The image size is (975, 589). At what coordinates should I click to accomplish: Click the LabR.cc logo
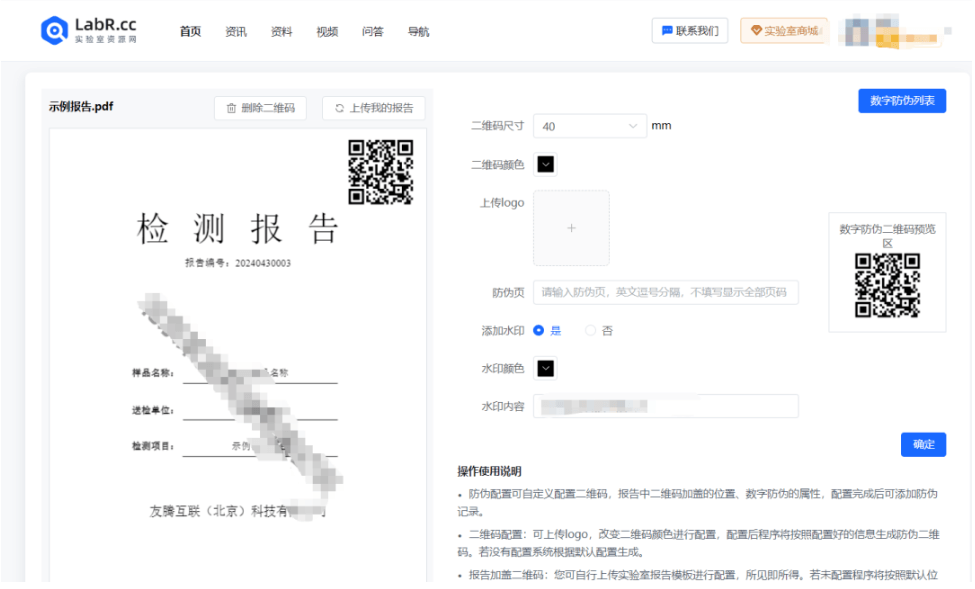(x=88, y=30)
